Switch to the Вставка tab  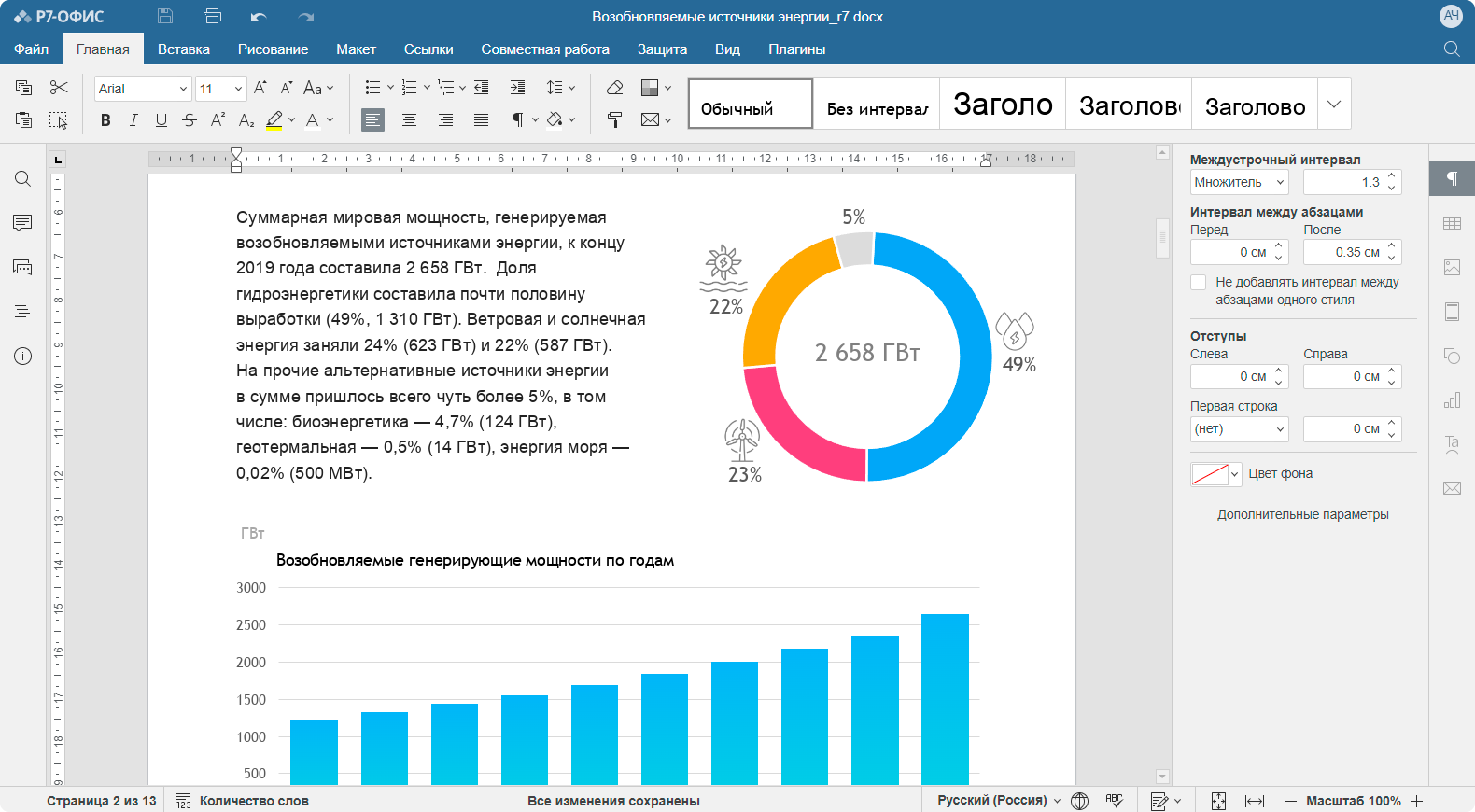(x=183, y=49)
